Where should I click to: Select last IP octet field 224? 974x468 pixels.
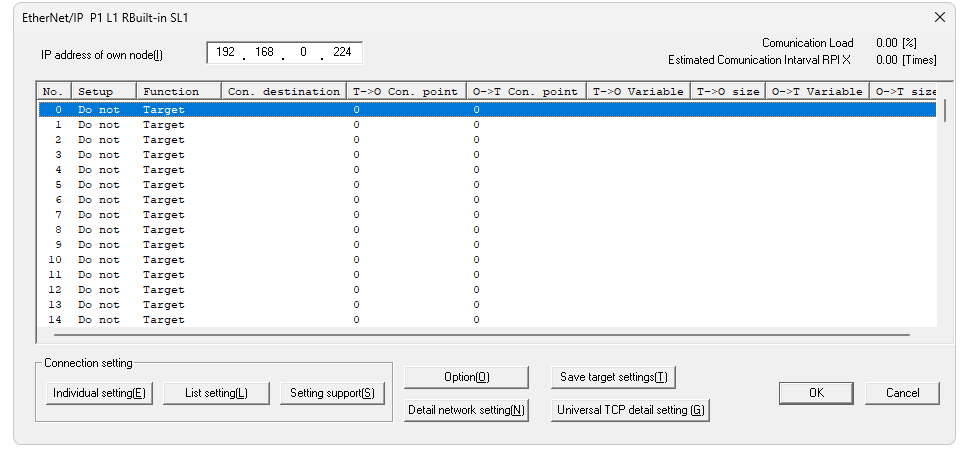[x=342, y=52]
